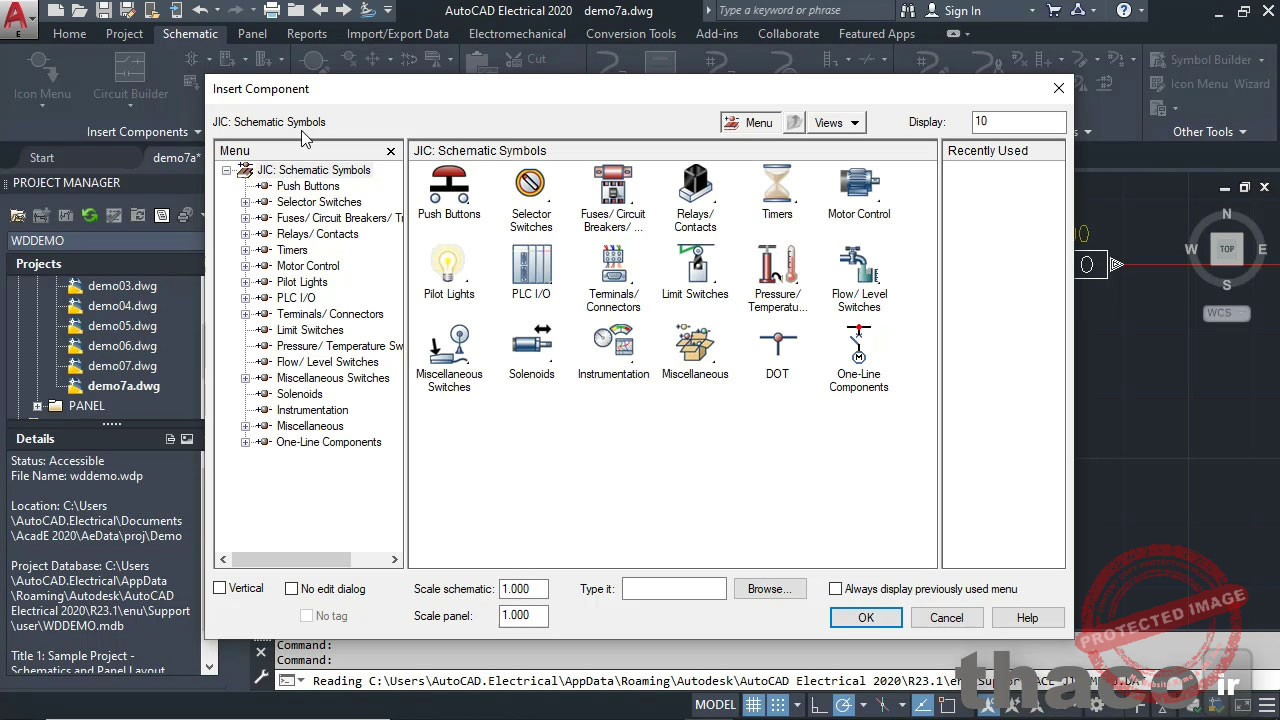Viewport: 1280px width, 720px height.
Task: Enable the Vertical checkbox
Action: click(218, 588)
